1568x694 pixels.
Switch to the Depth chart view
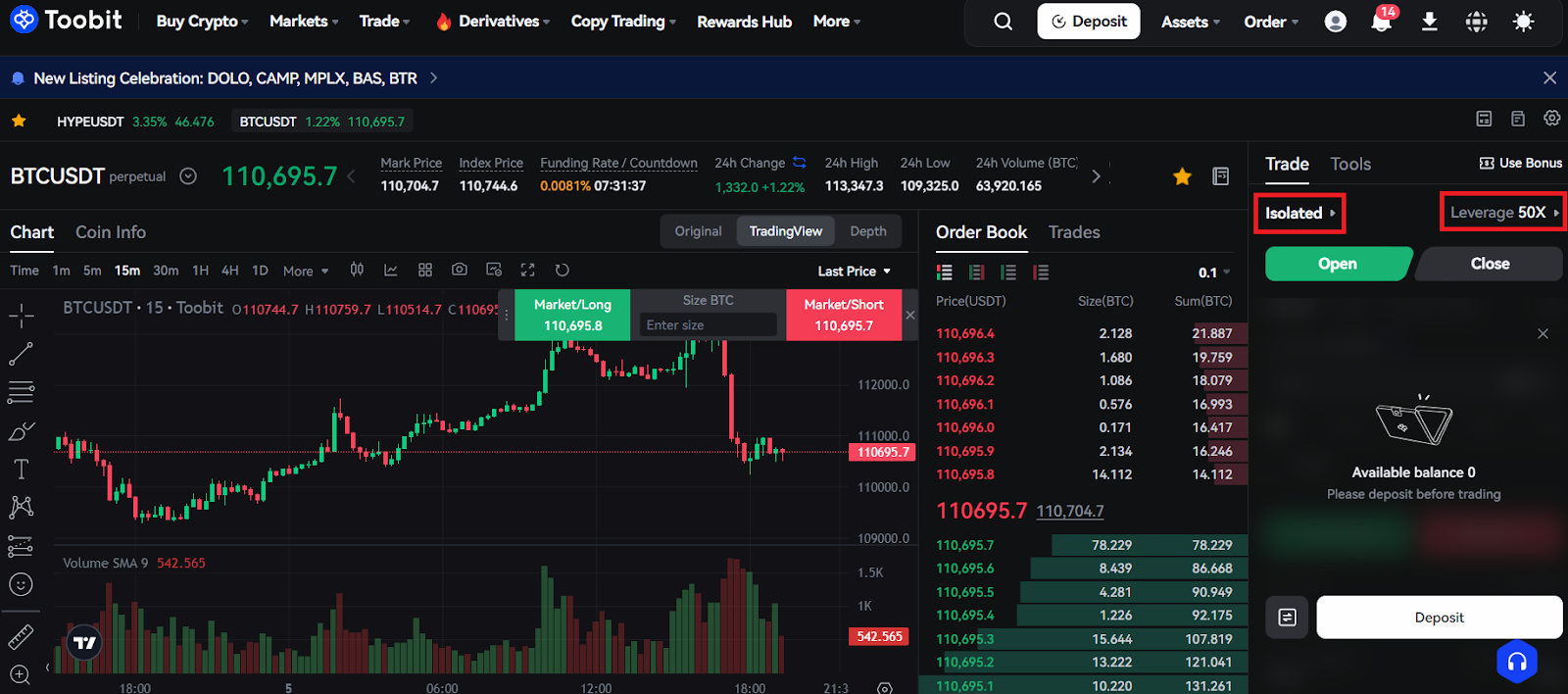tap(868, 231)
